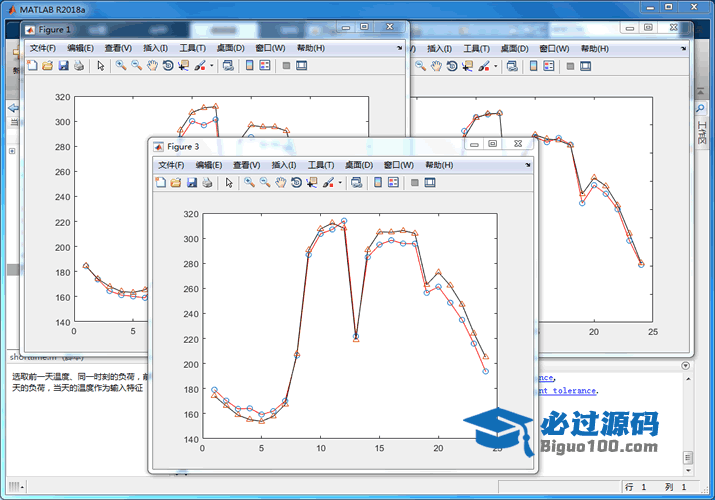The height and width of the screenshot is (500, 715).
Task: Click the 'nt tolerance' link in command window
Action: pyautogui.click(x=567, y=391)
